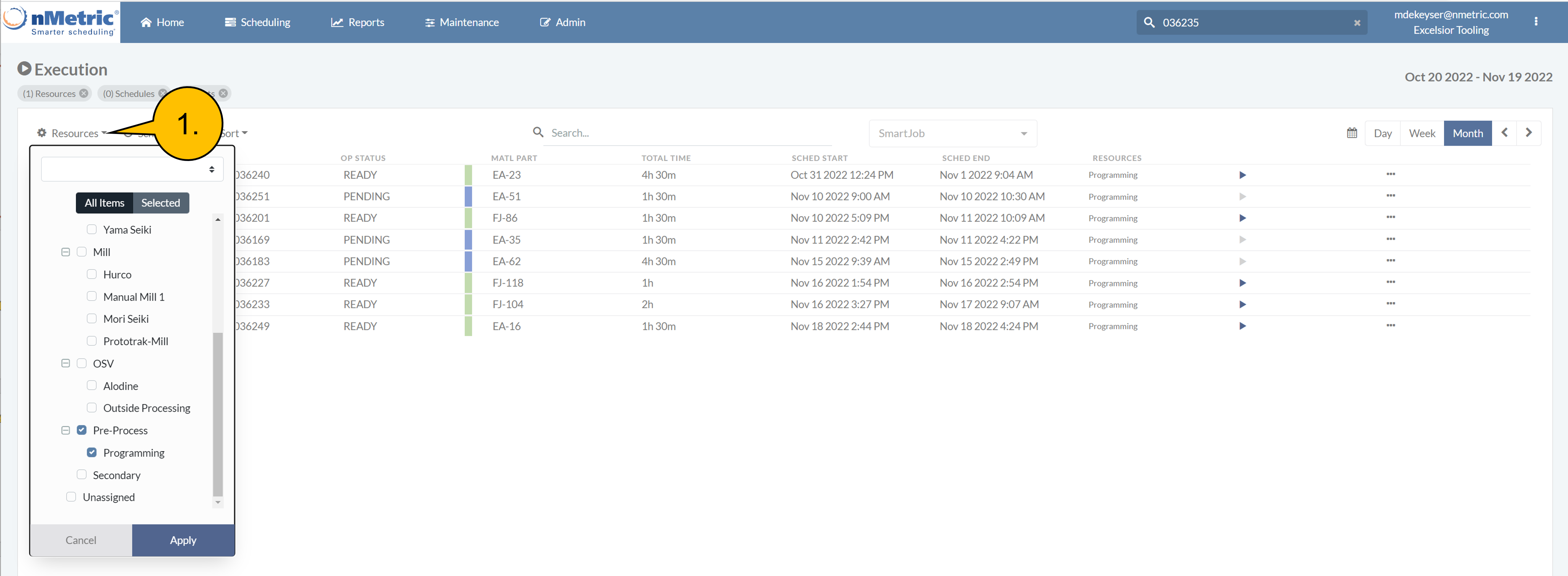This screenshot has height=576, width=1568.
Task: Open three-dot options for the FJ-118 row
Action: 1390,282
